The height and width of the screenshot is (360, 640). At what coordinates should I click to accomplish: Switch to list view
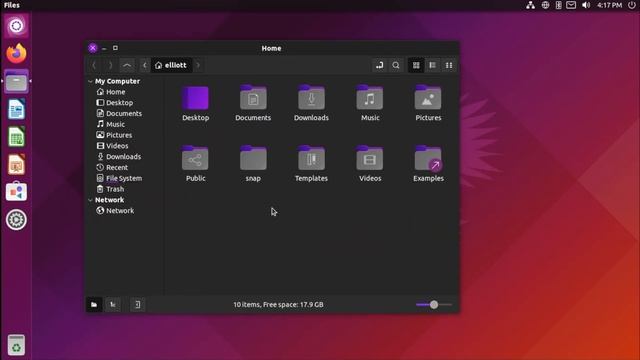432,65
